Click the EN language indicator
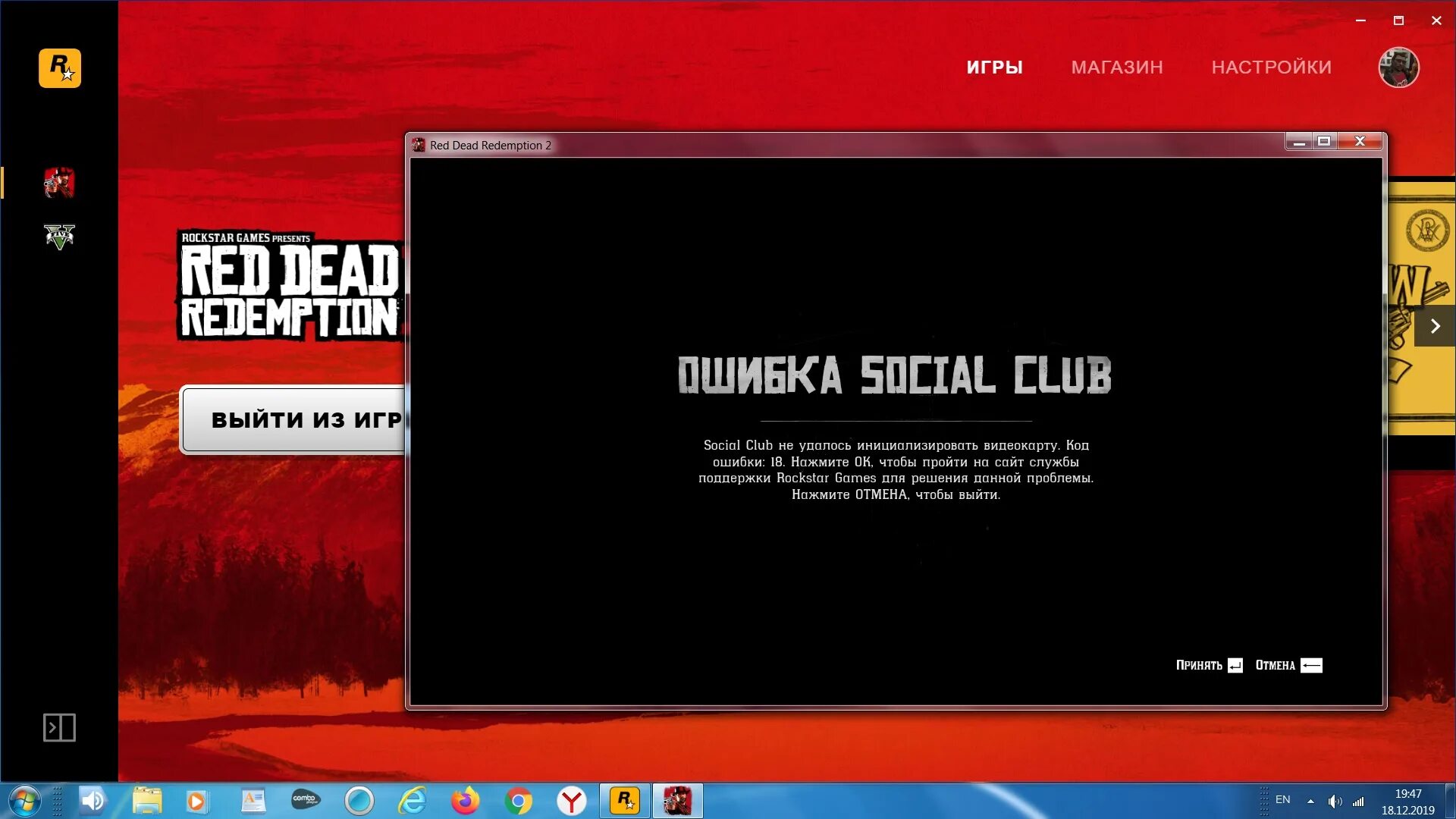Image resolution: width=1456 pixels, height=819 pixels. pyautogui.click(x=1282, y=799)
